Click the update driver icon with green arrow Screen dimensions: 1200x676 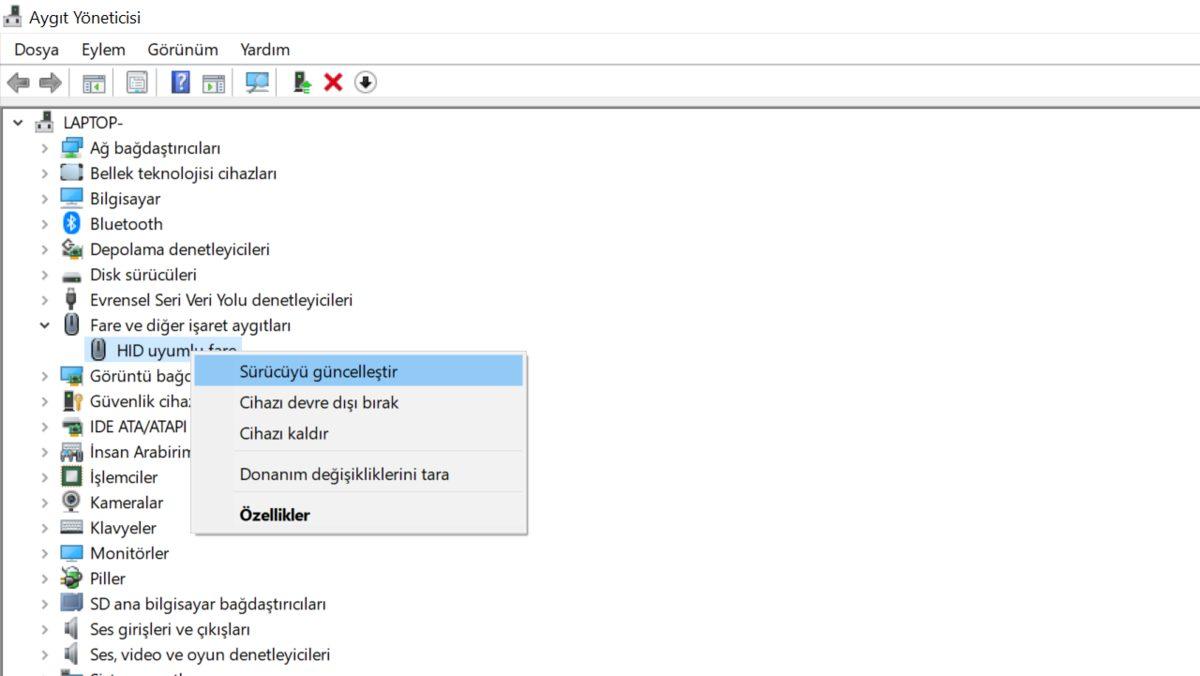[x=302, y=82]
